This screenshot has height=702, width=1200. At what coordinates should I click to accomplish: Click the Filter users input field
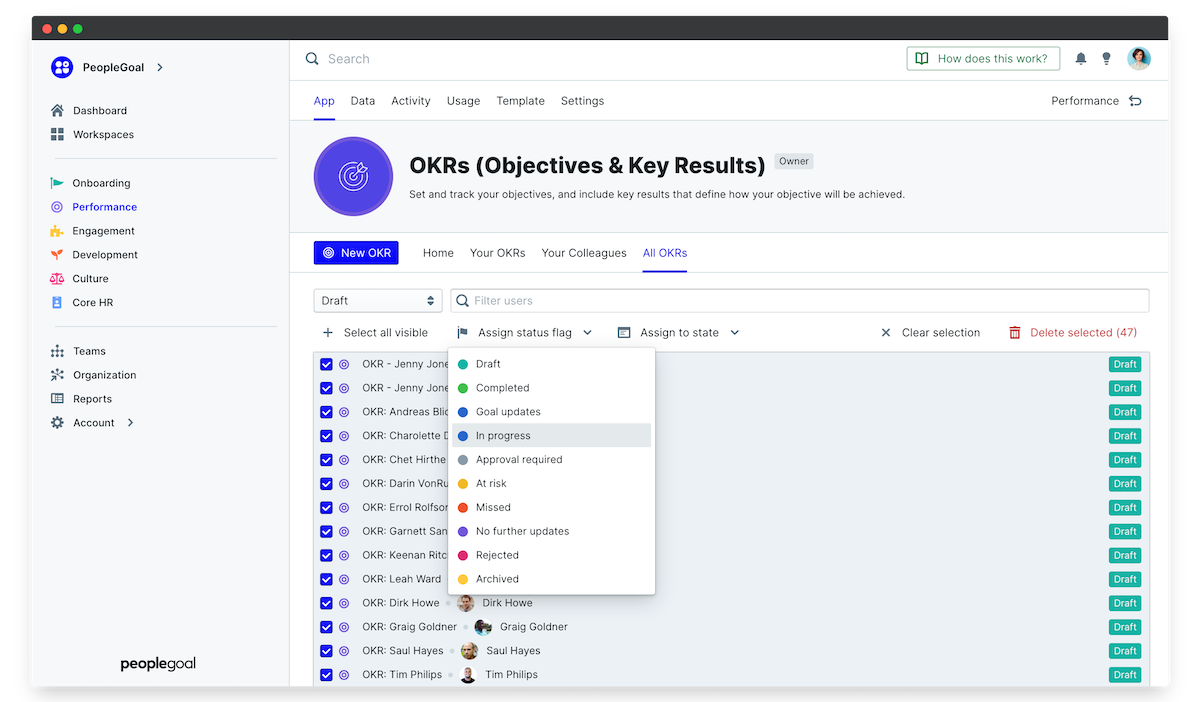point(800,301)
